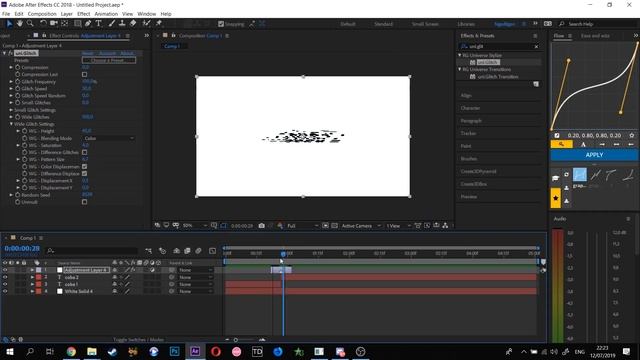Viewport: 640px width, 360px height.
Task: Open the Window menu
Action: coord(147,14)
